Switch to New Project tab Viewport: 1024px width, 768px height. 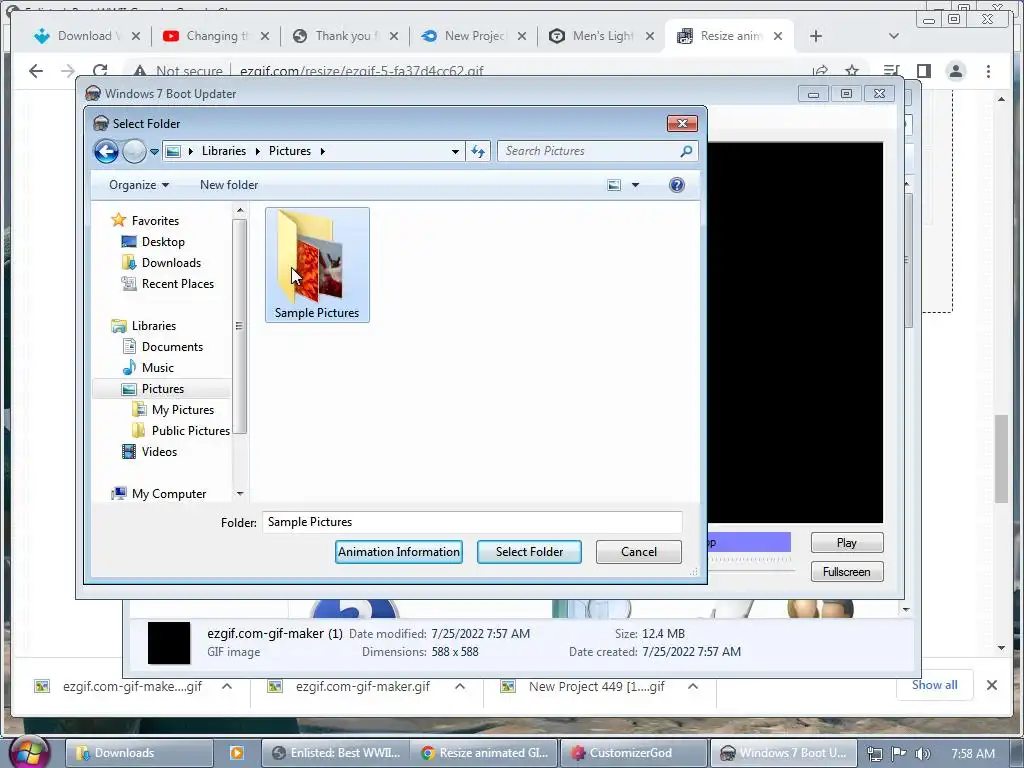tap(474, 36)
